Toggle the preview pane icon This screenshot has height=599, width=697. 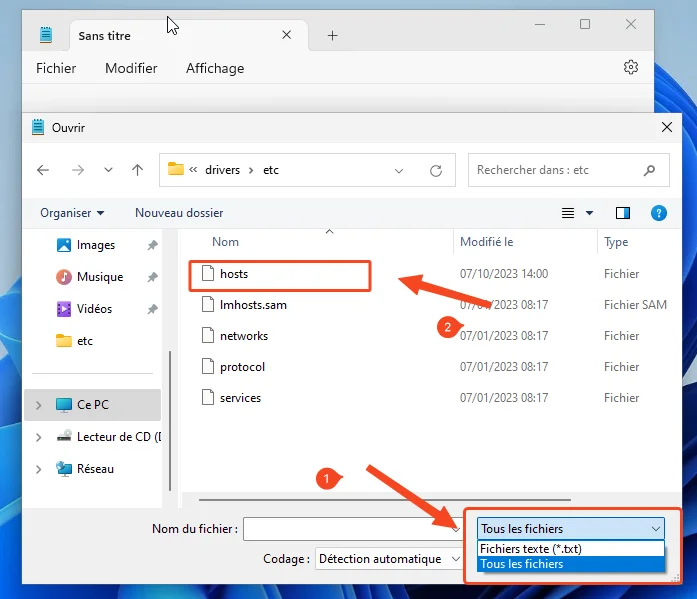coord(623,213)
